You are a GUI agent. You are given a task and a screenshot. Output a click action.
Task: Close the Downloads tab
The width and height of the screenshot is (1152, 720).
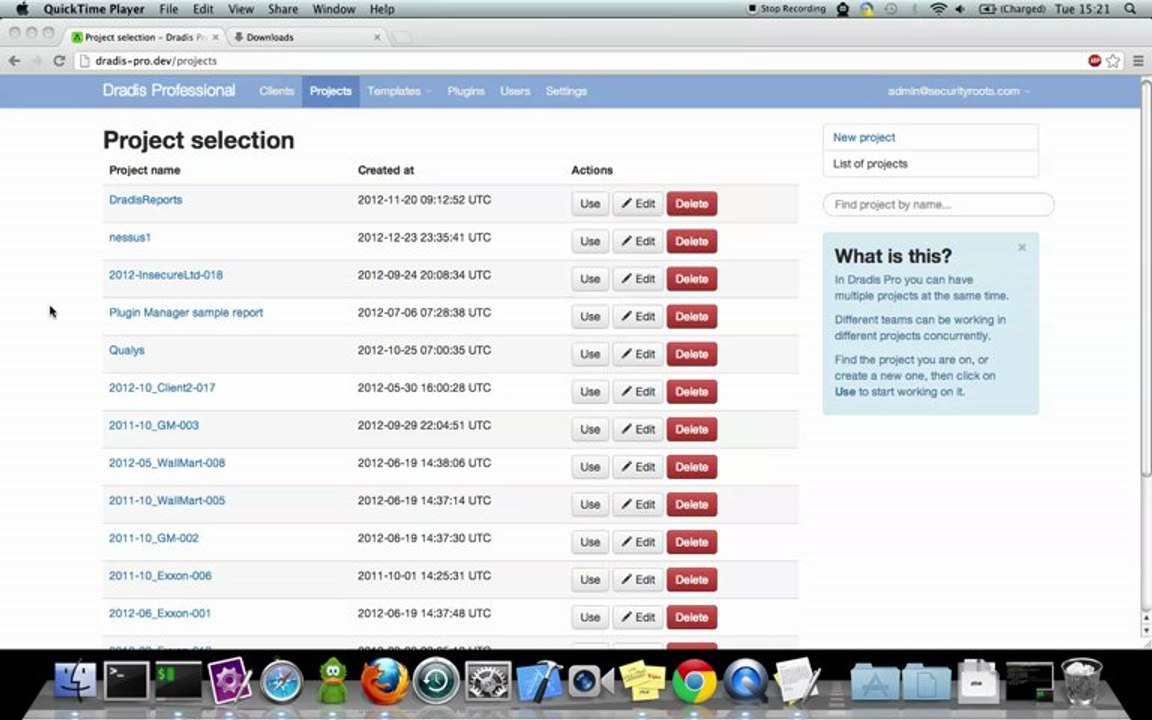click(x=377, y=37)
